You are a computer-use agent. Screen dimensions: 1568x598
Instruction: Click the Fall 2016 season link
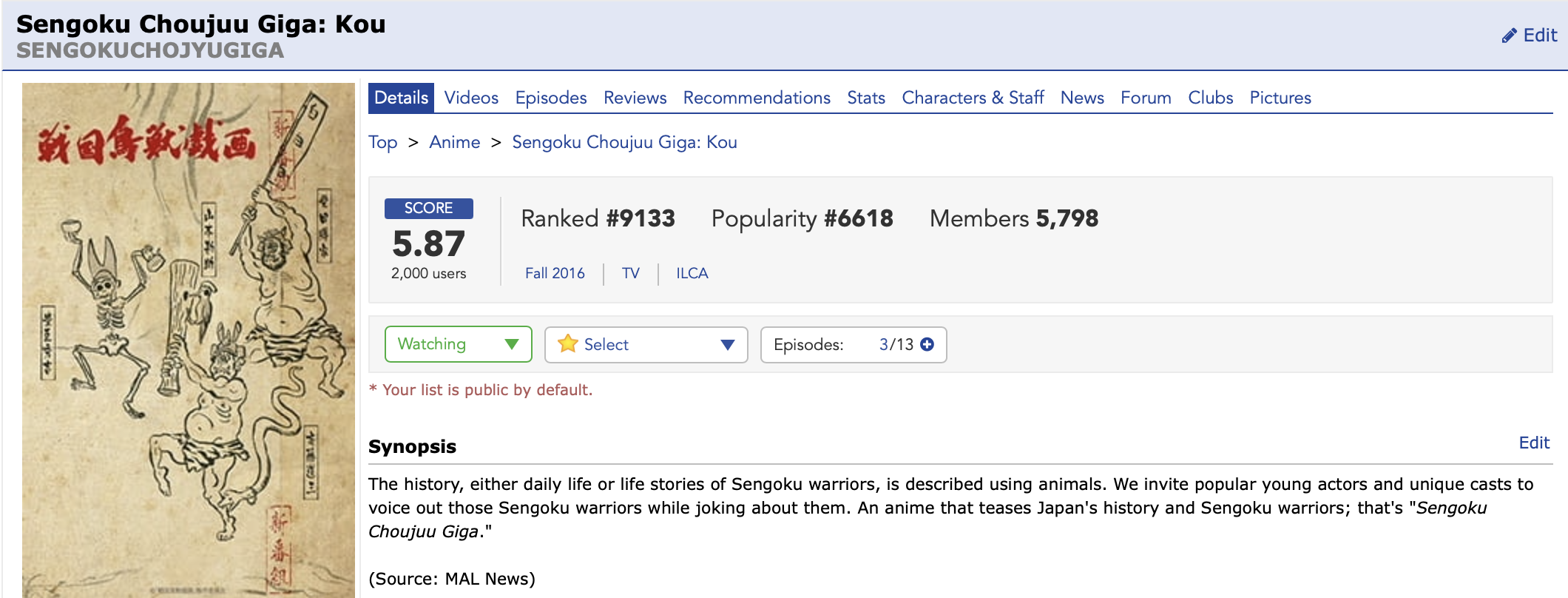(x=555, y=273)
